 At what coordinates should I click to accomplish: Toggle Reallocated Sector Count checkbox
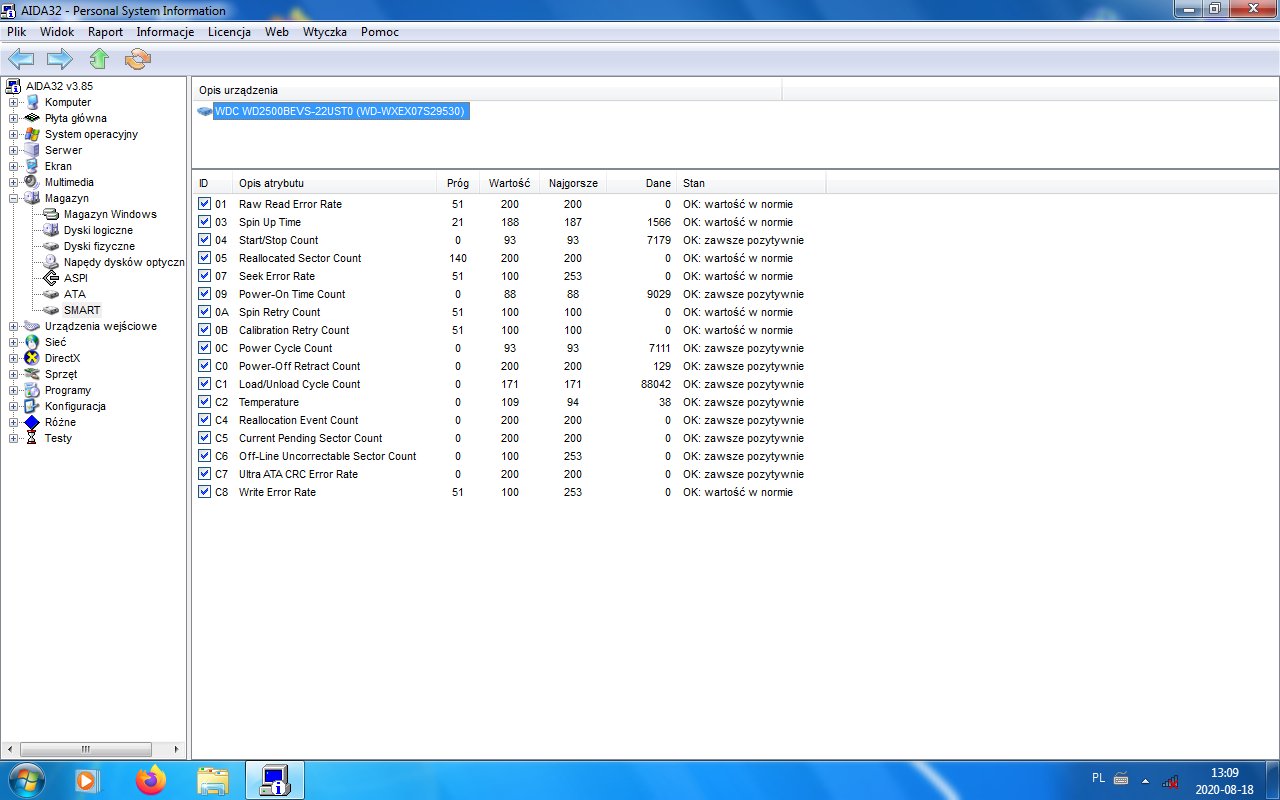coord(204,258)
